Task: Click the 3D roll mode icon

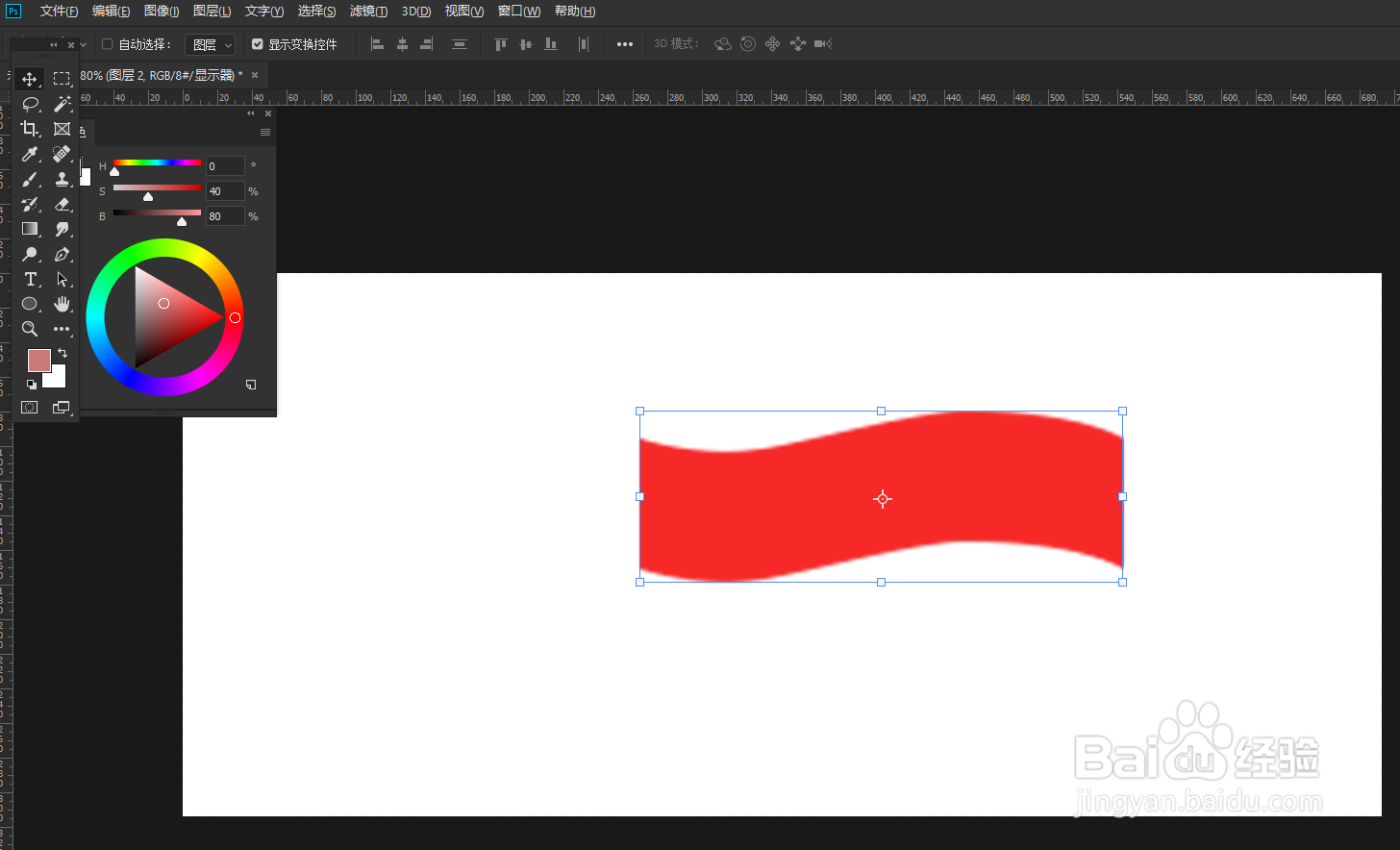Action: coord(747,44)
